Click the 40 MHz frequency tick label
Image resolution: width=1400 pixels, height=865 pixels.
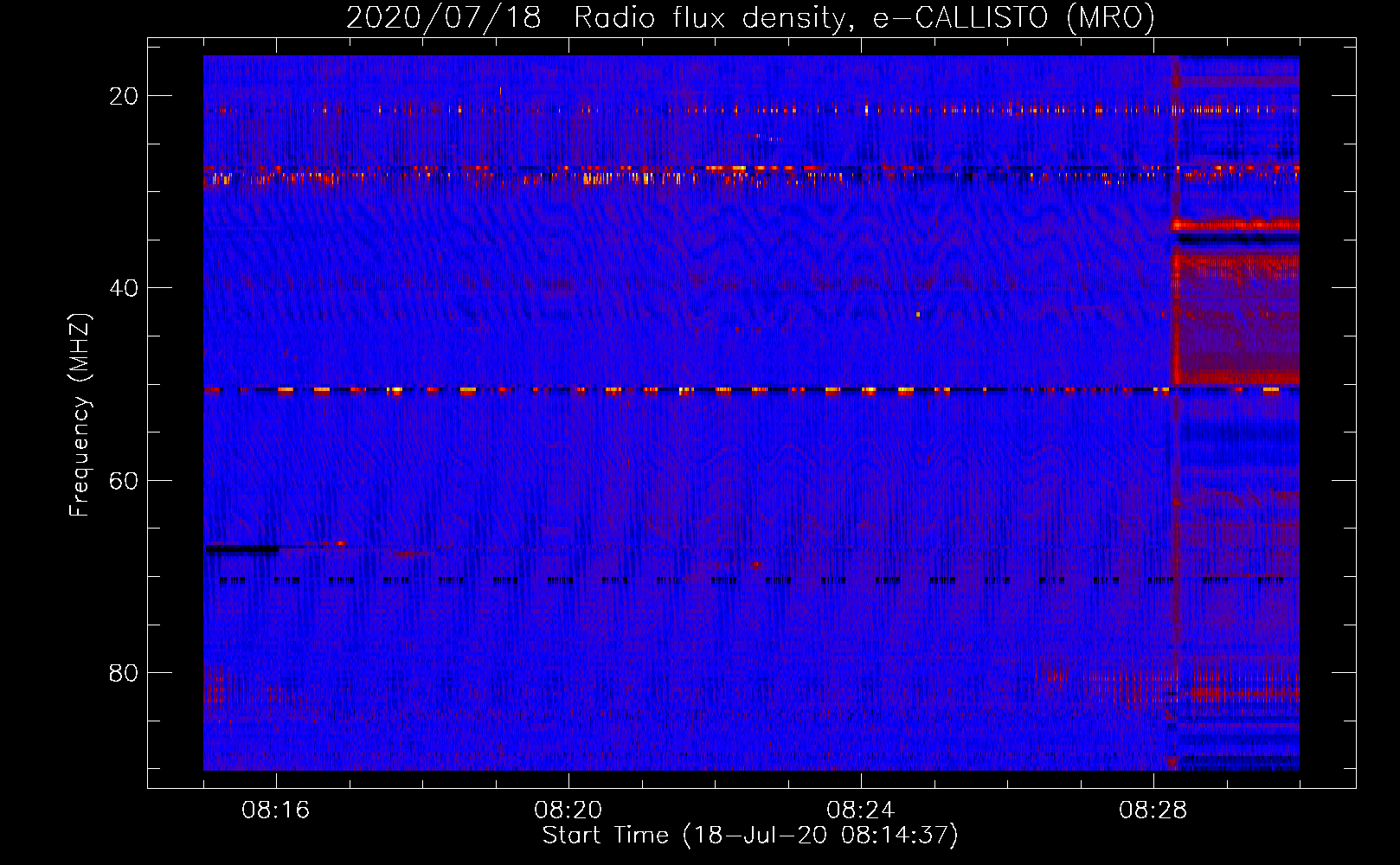[125, 288]
